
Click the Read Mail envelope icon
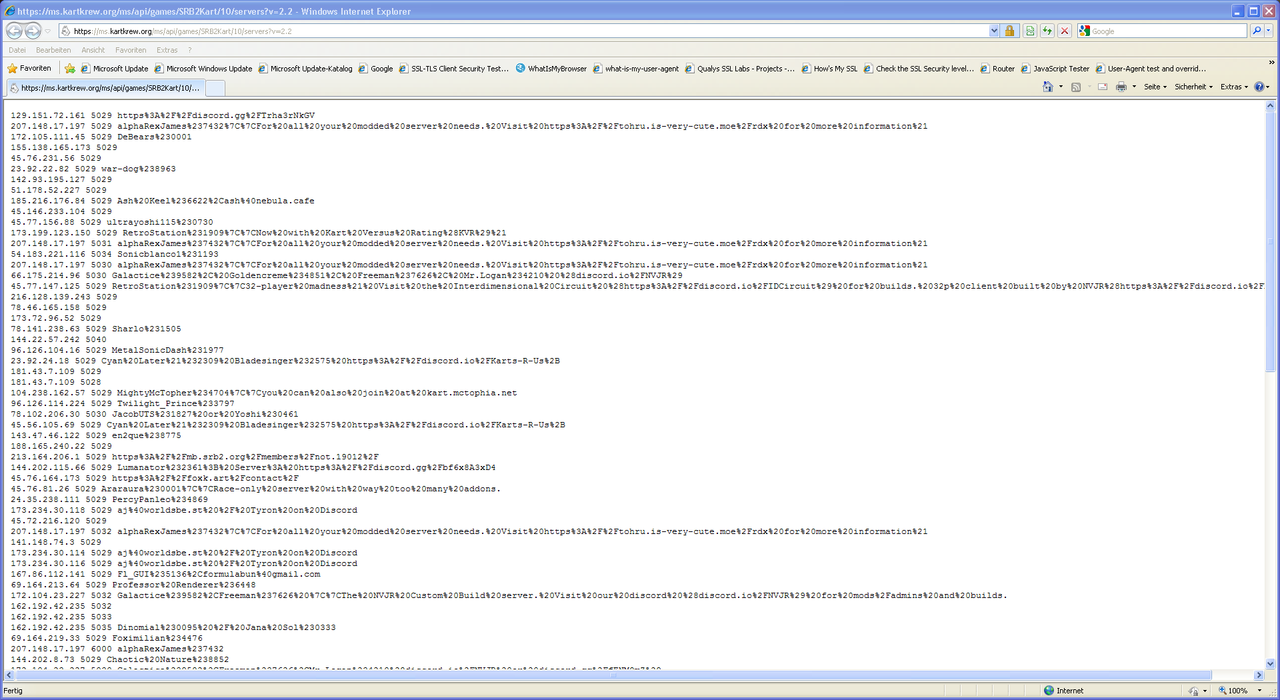1101,87
